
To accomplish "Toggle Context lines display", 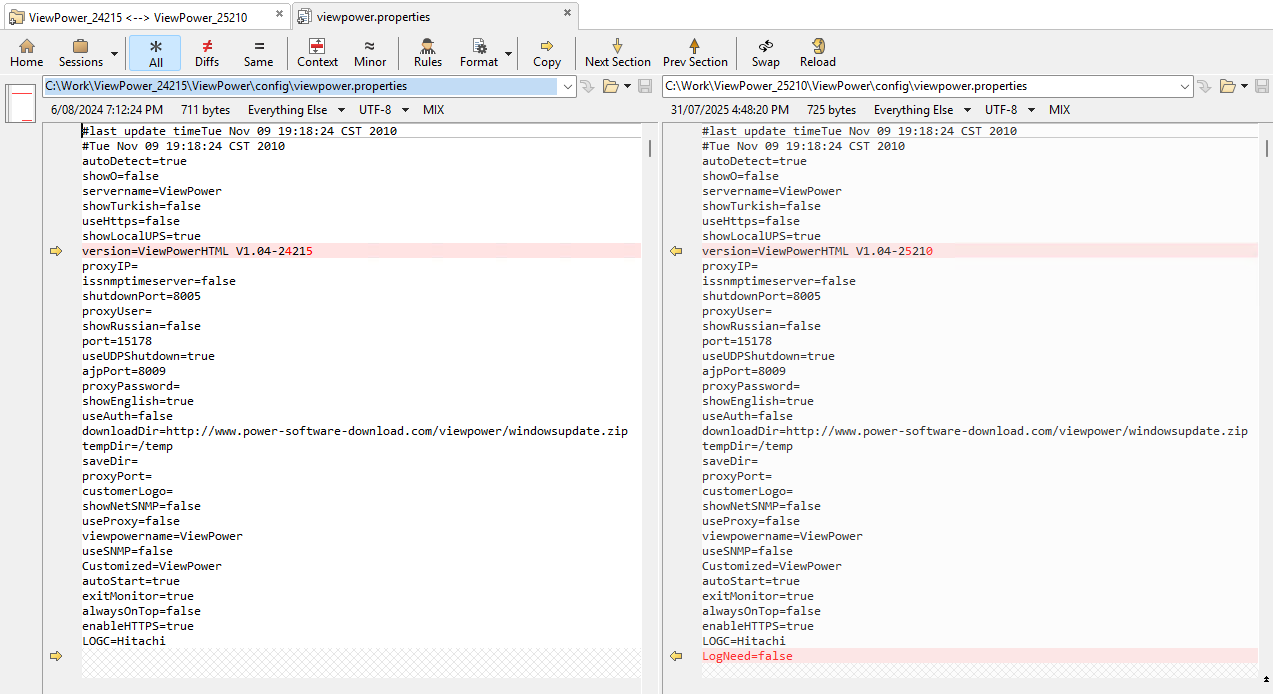I will click(317, 53).
